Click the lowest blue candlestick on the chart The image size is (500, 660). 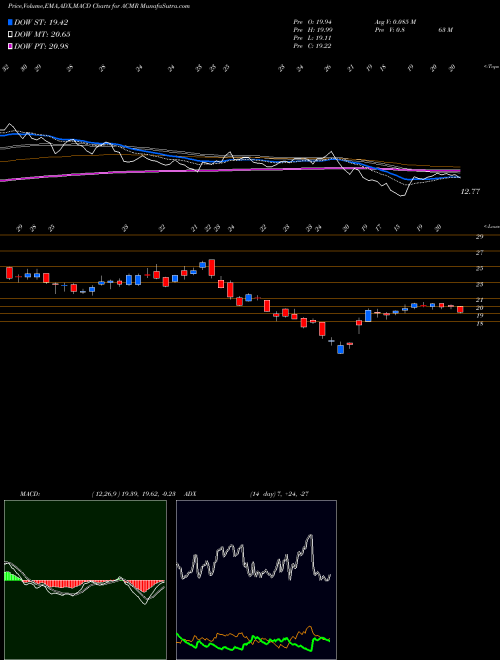pyautogui.click(x=340, y=349)
